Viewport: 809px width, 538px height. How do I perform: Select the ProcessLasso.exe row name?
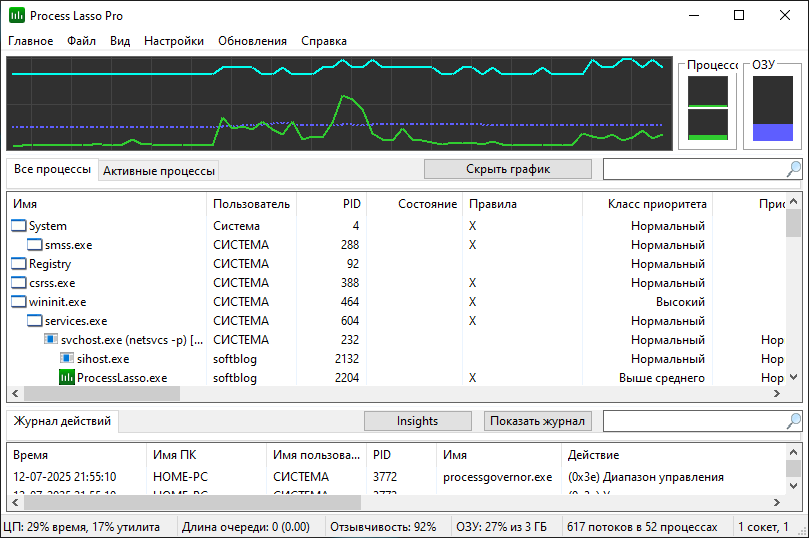click(x=122, y=378)
